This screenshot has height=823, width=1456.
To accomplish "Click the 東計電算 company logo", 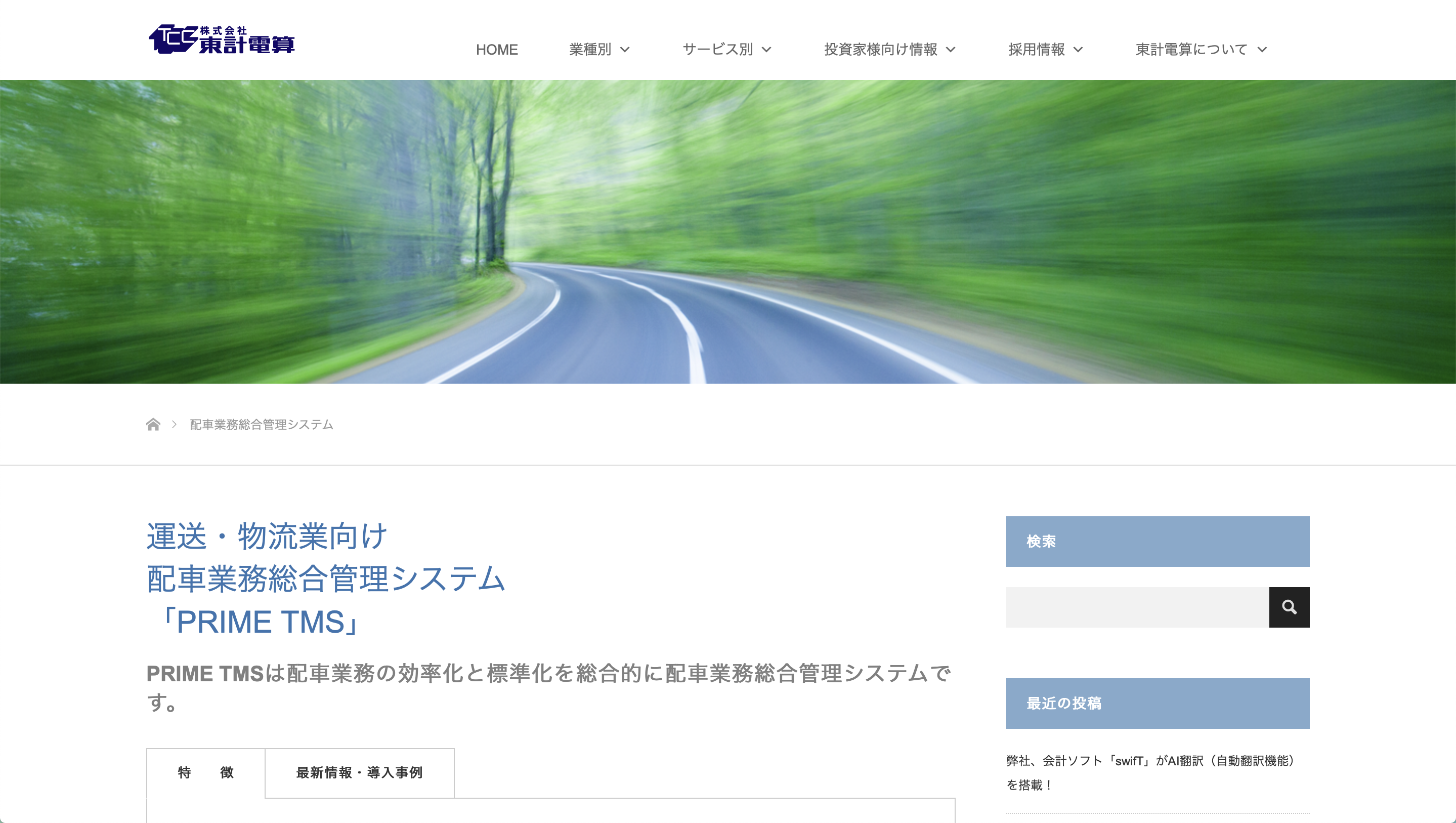I will pos(221,39).
